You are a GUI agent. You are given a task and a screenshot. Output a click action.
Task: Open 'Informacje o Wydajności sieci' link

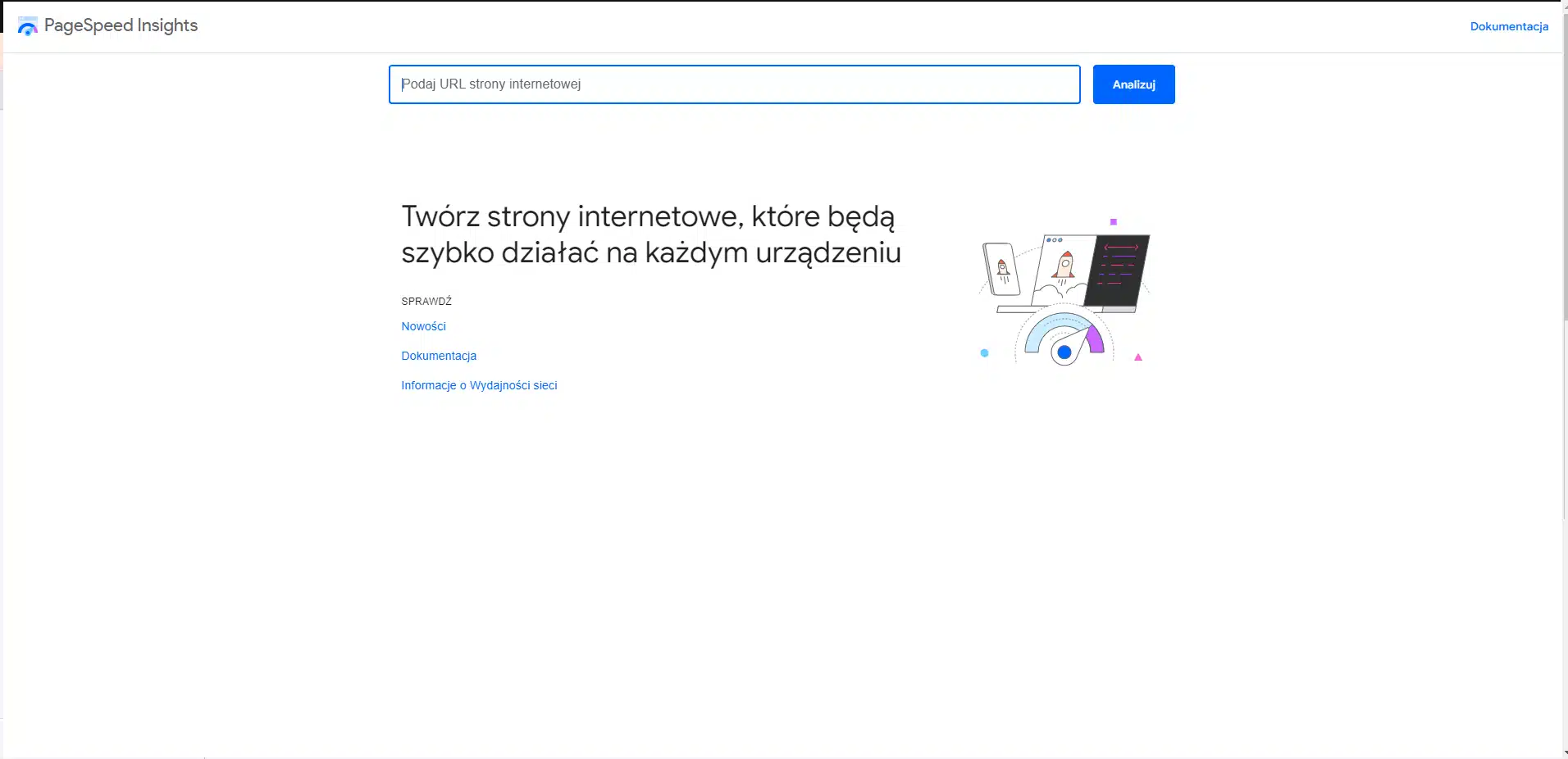click(479, 385)
